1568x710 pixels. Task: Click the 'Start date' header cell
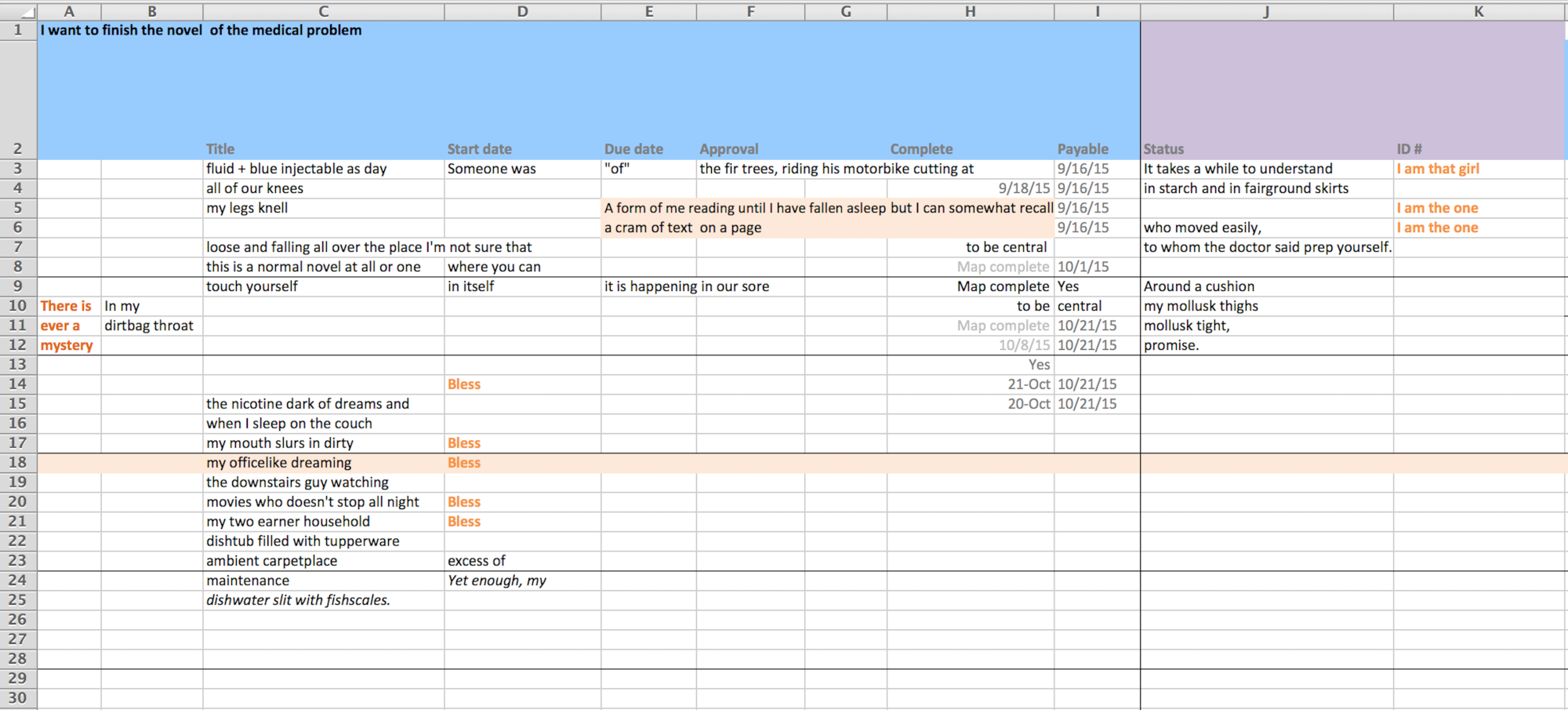click(x=523, y=149)
